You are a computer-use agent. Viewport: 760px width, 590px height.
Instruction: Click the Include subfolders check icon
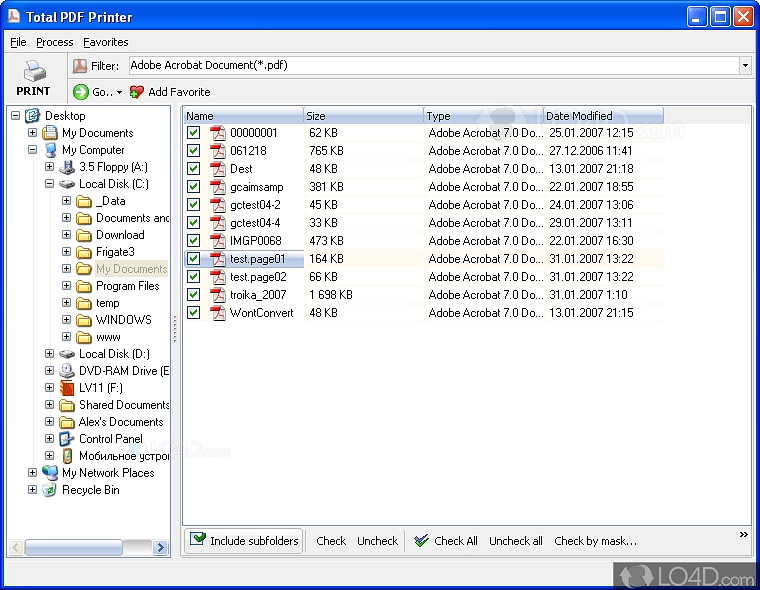[x=198, y=539]
